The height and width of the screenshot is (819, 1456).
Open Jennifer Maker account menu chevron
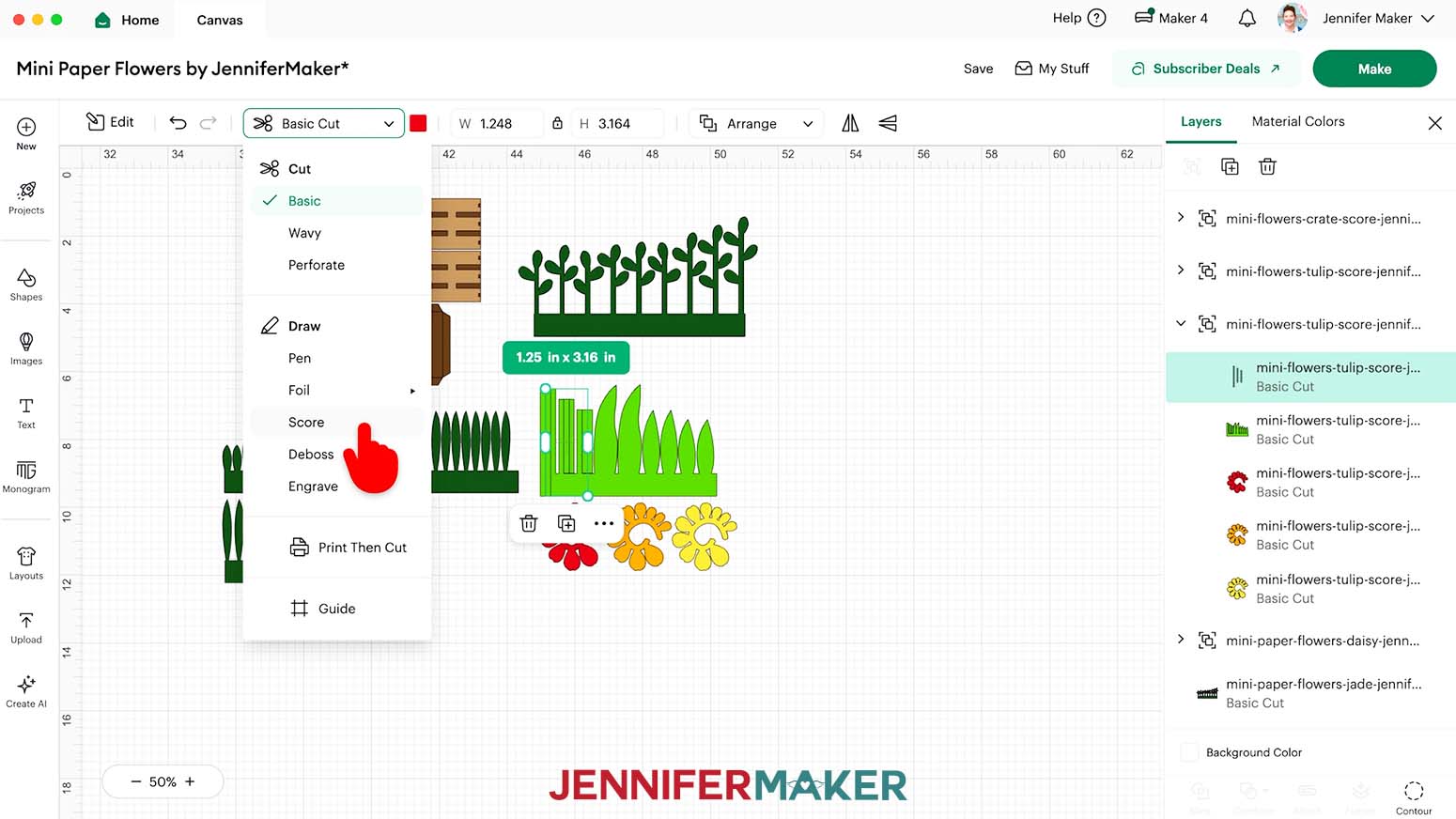1428,18
